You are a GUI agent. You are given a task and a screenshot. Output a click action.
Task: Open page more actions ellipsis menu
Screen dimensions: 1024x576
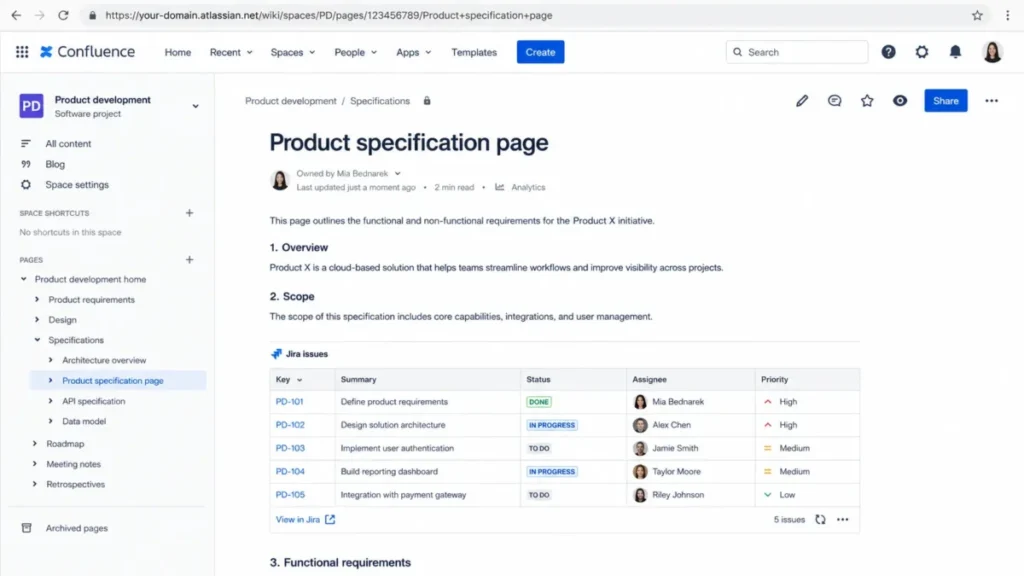coord(991,101)
